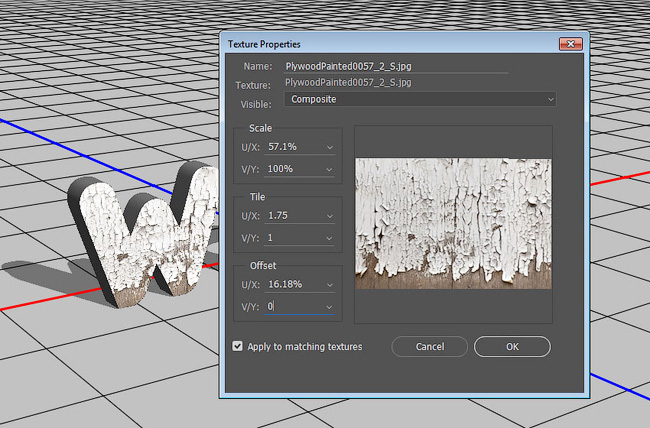Image resolution: width=650 pixels, height=428 pixels.
Task: Click the Tile U/X 1.75 field
Action: click(294, 216)
